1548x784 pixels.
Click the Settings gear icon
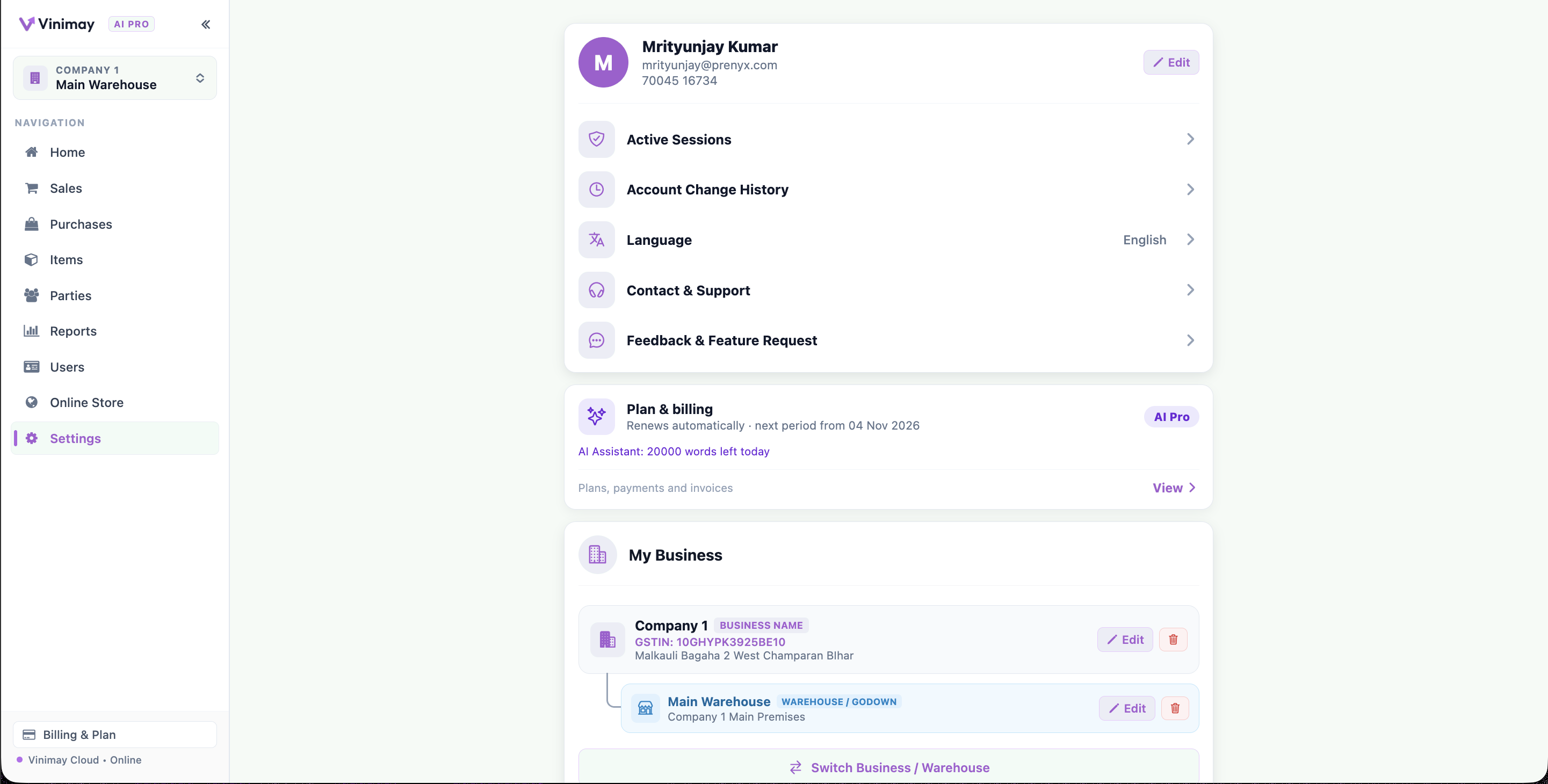(31, 439)
